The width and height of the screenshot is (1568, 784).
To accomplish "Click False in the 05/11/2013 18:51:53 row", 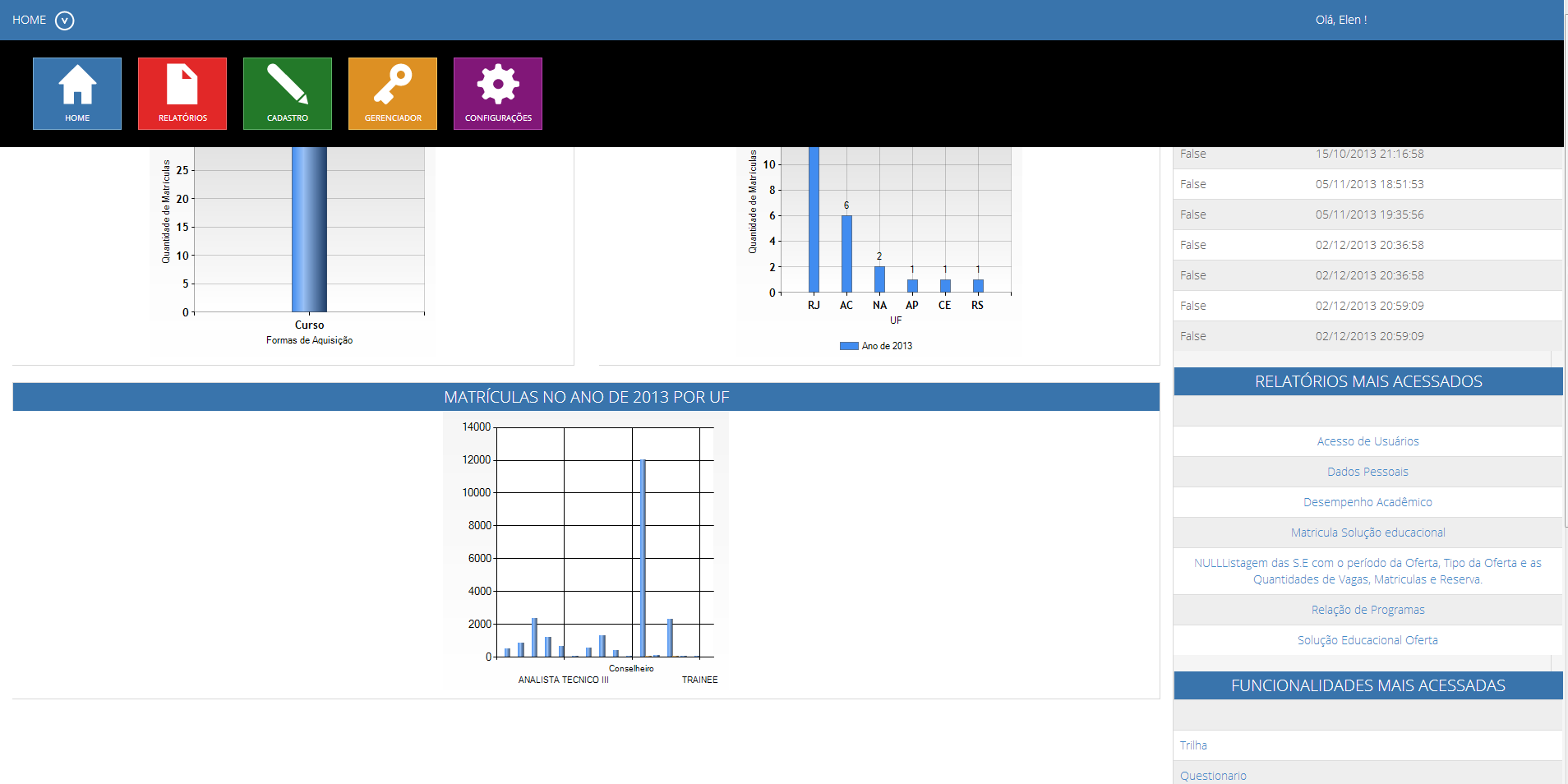I will coord(1193,184).
